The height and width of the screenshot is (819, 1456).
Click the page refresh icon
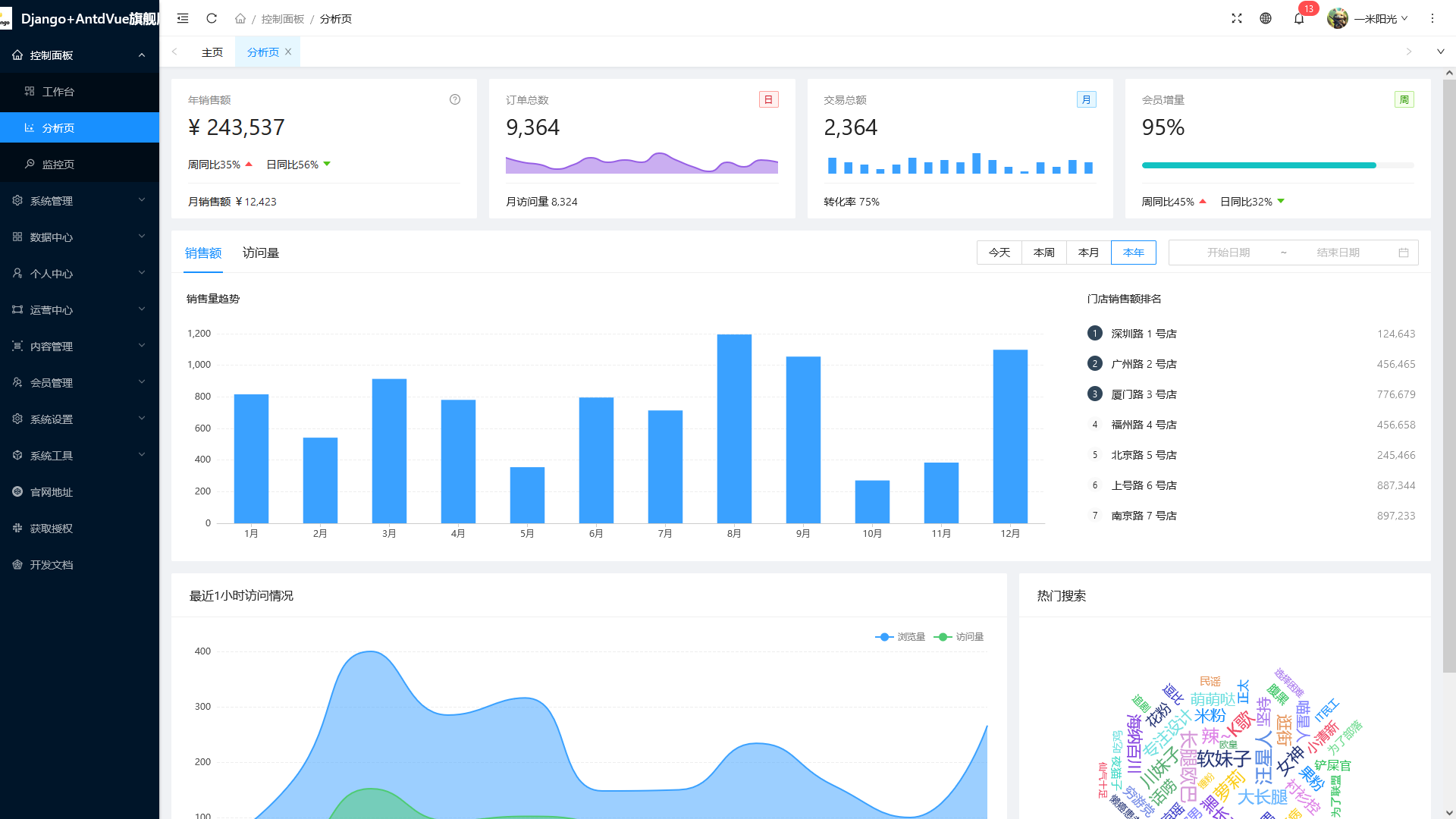pyautogui.click(x=212, y=18)
